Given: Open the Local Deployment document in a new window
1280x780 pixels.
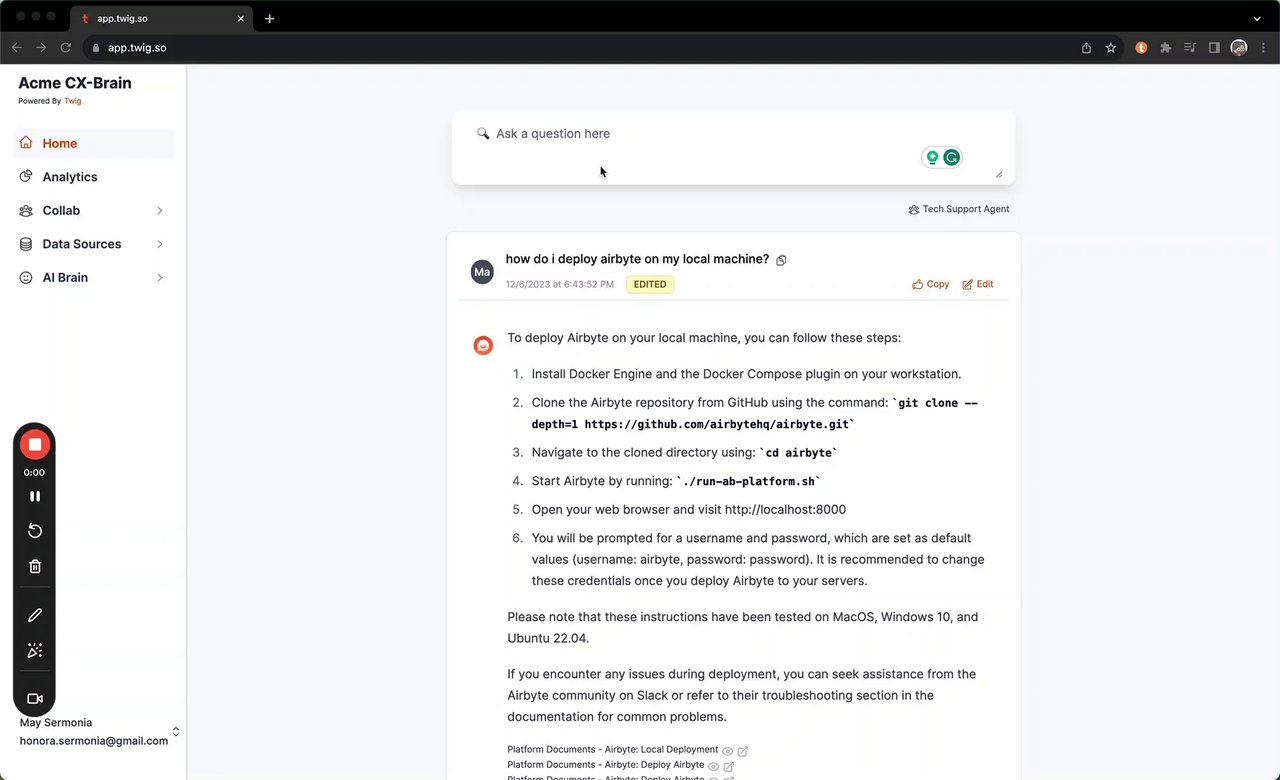Looking at the screenshot, I should click(x=743, y=751).
